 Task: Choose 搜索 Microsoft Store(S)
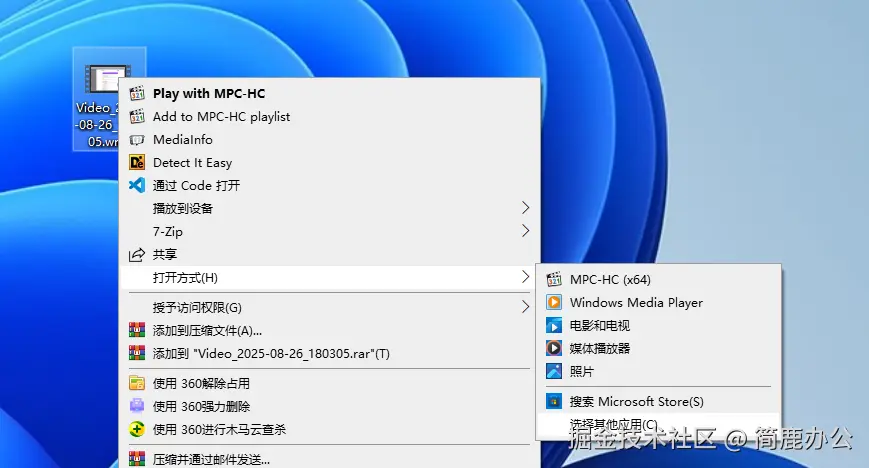[658, 401]
